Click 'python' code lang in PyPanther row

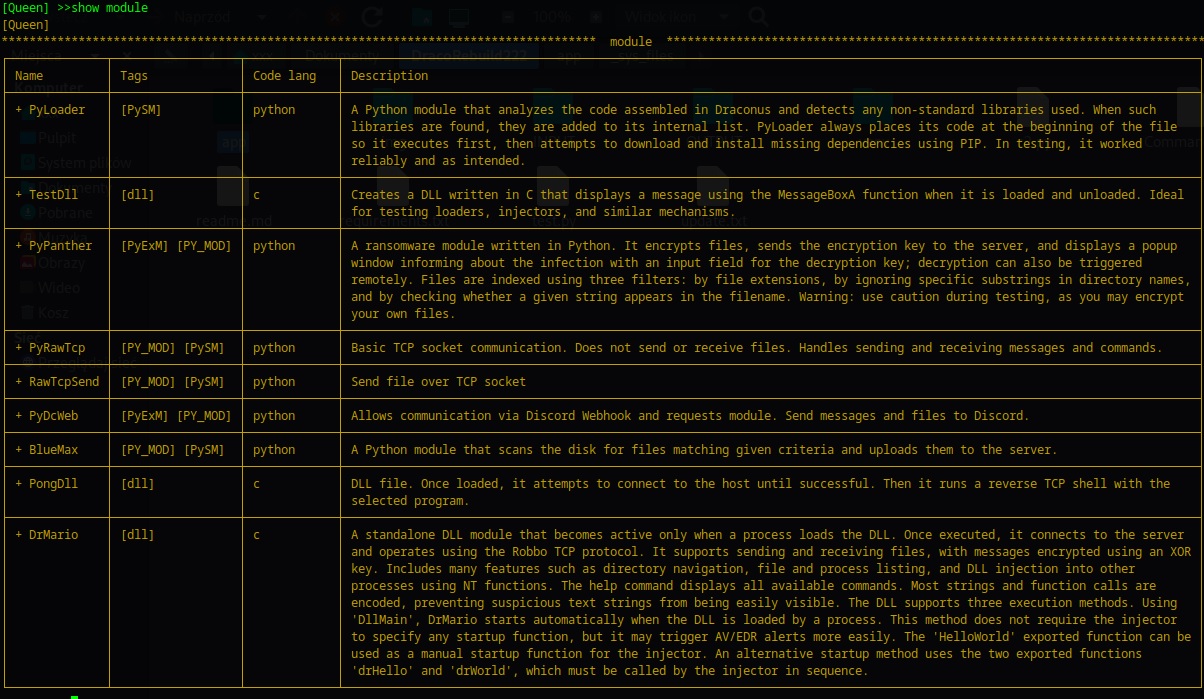coord(274,246)
